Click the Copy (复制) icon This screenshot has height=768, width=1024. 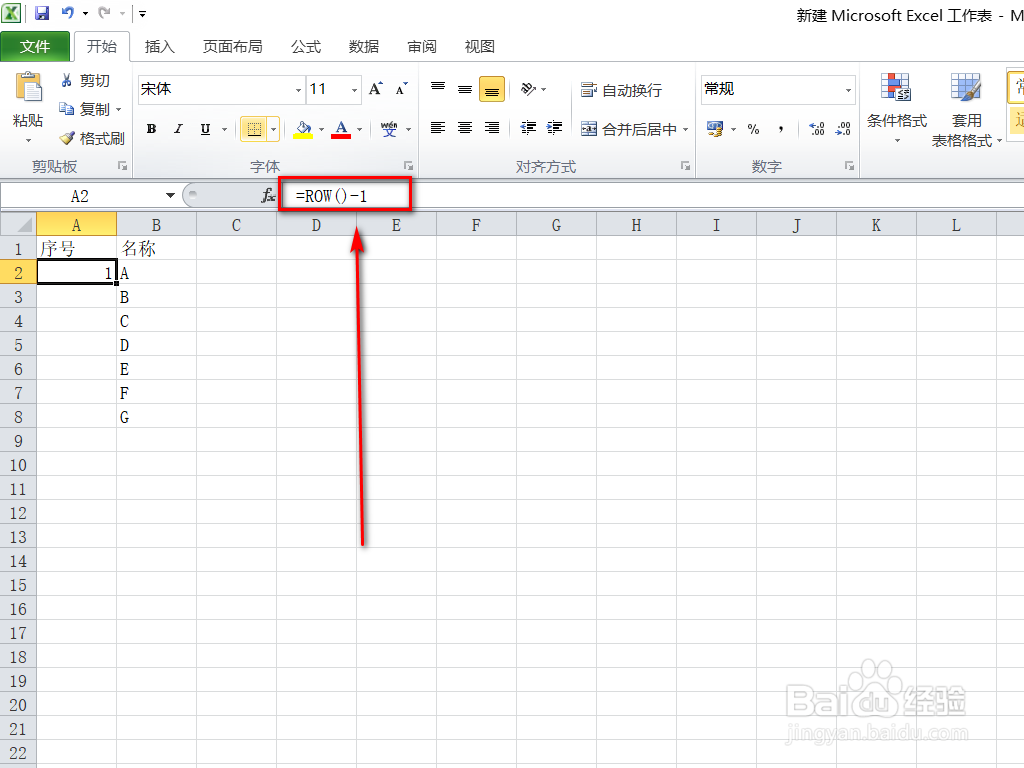66,109
